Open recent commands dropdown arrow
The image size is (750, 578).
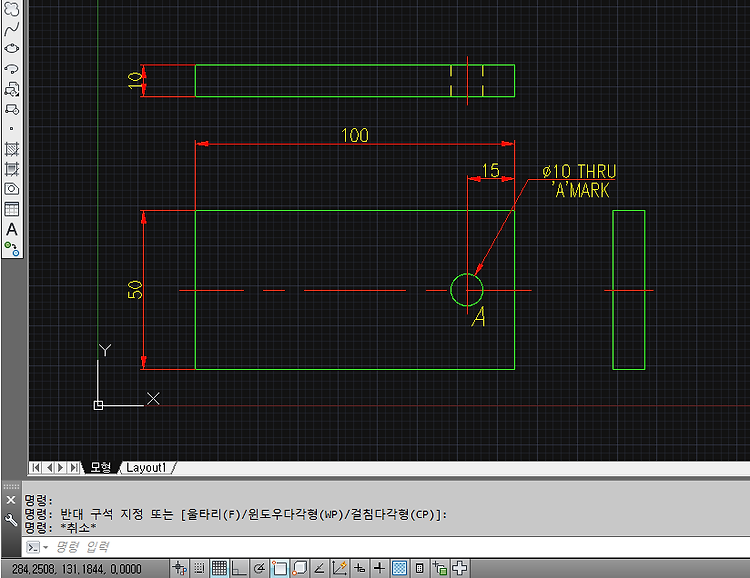[x=45, y=547]
